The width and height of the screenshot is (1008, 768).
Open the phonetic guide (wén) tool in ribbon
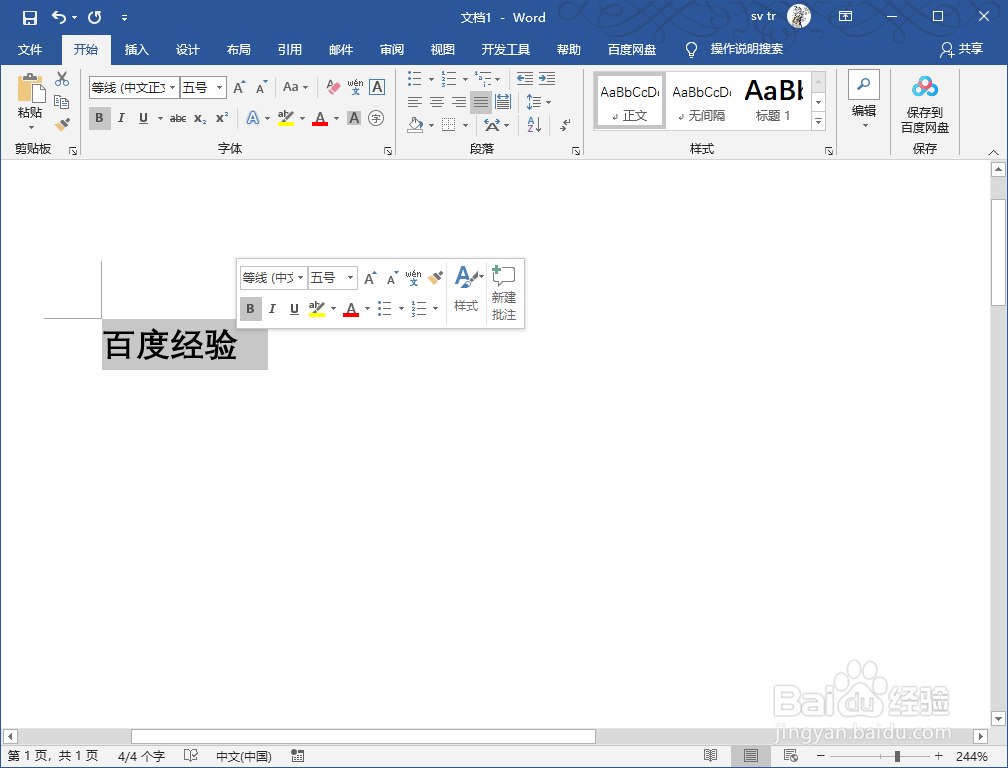tap(356, 87)
